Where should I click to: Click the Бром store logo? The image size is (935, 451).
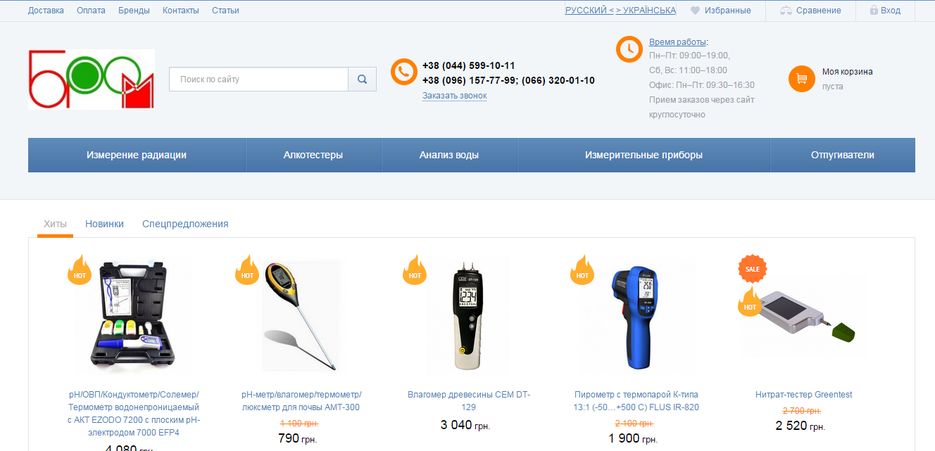tap(91, 79)
